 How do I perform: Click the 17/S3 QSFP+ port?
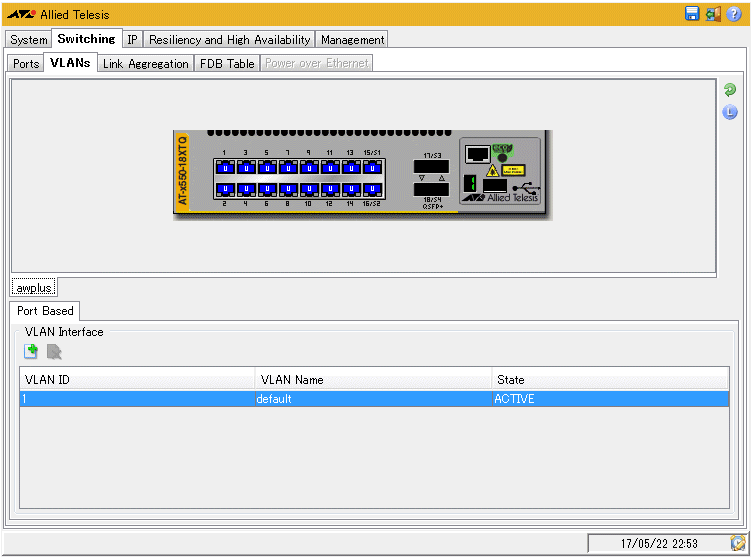[x=431, y=166]
